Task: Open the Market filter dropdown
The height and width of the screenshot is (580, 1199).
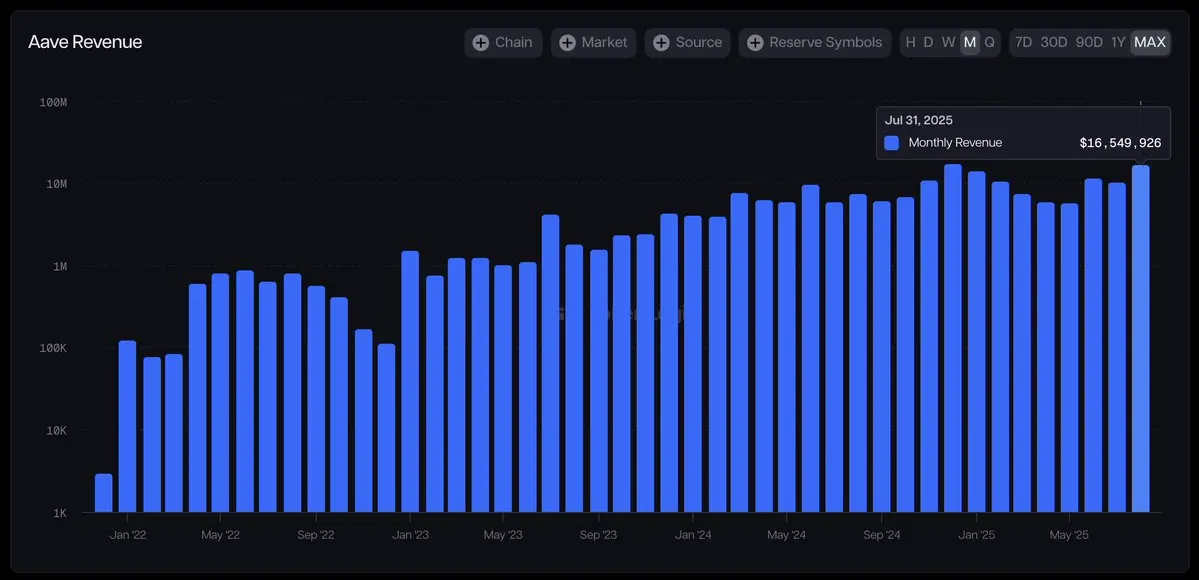Action: pyautogui.click(x=593, y=43)
